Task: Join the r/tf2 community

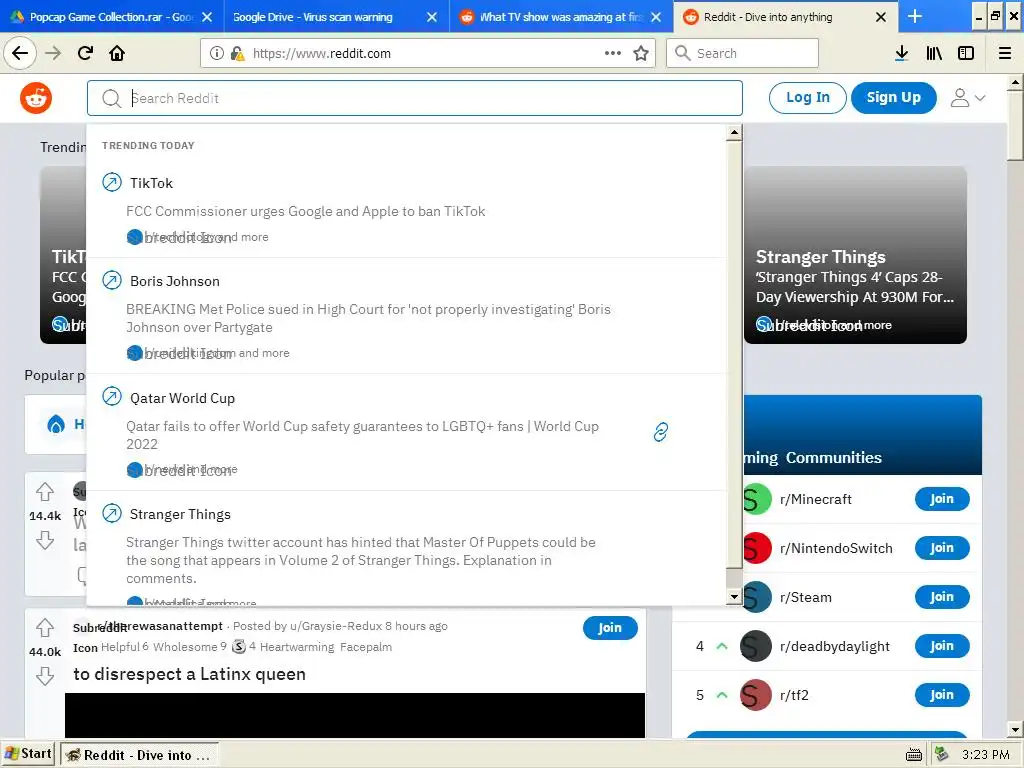Action: coord(942,696)
